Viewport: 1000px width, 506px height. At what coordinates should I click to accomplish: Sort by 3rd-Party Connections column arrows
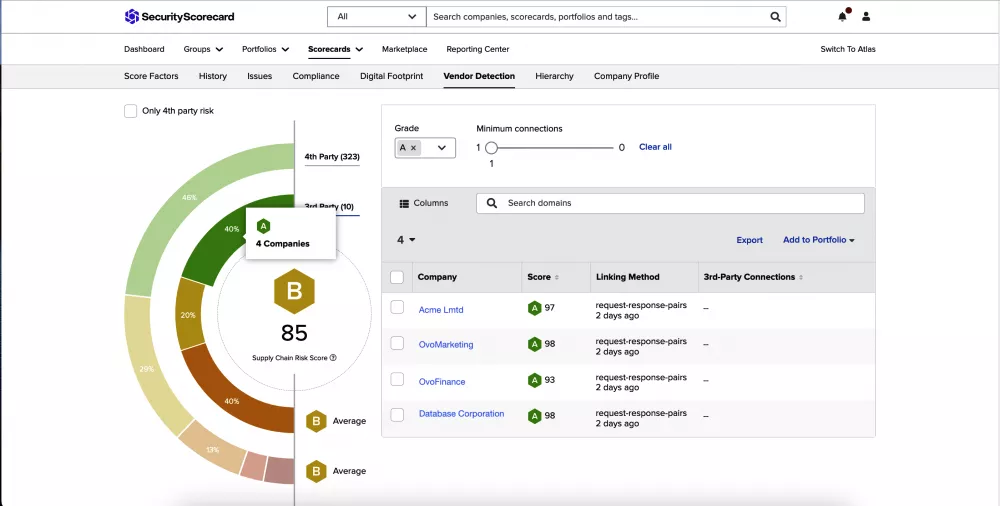(x=801, y=278)
